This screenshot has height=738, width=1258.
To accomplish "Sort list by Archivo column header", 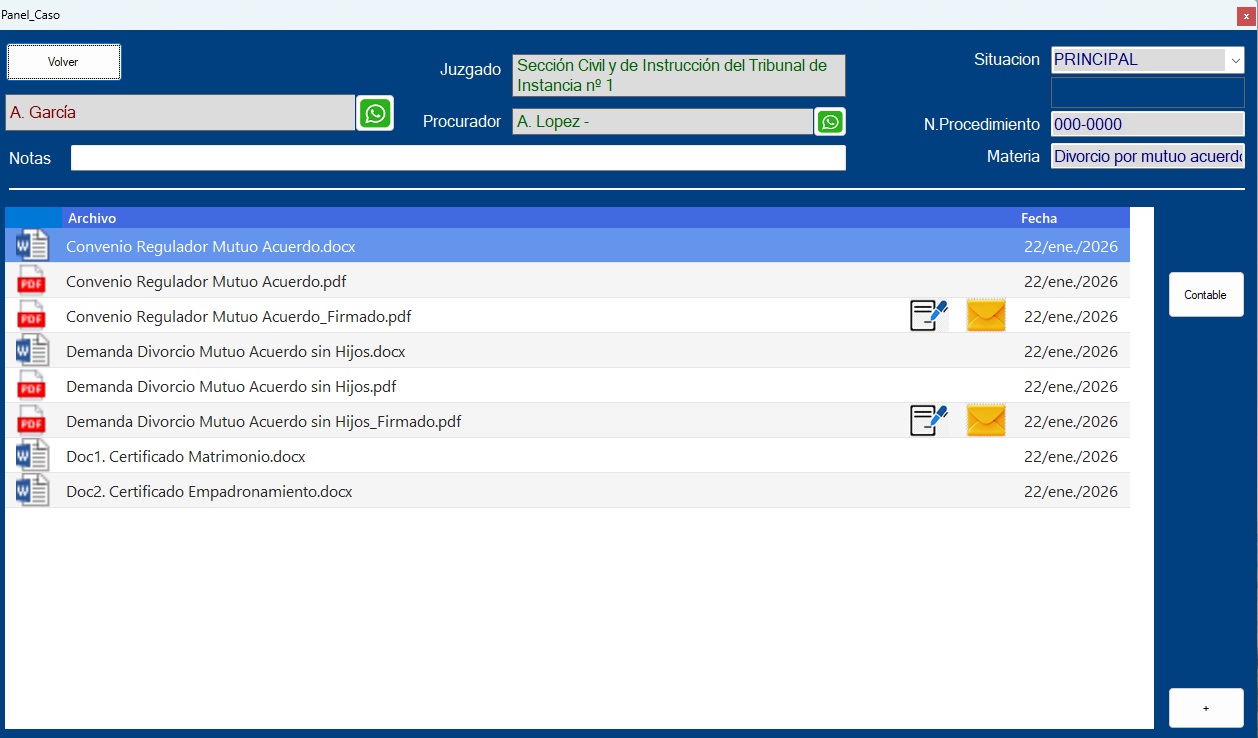I will click(x=92, y=218).
